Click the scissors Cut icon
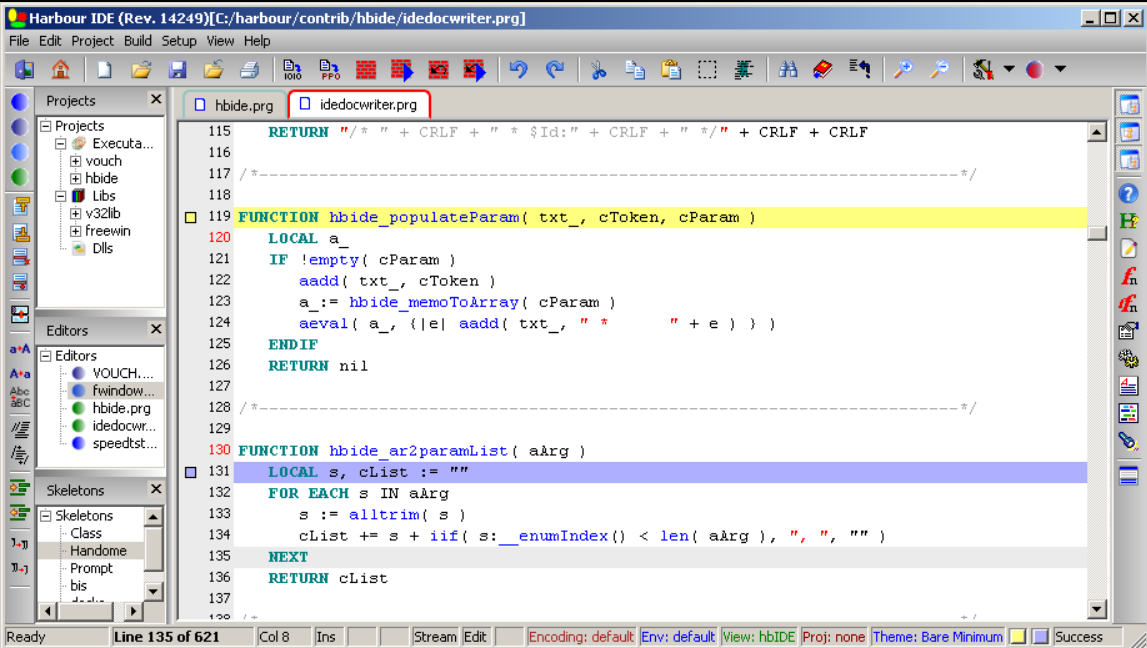This screenshot has height=648, width=1147. [598, 70]
